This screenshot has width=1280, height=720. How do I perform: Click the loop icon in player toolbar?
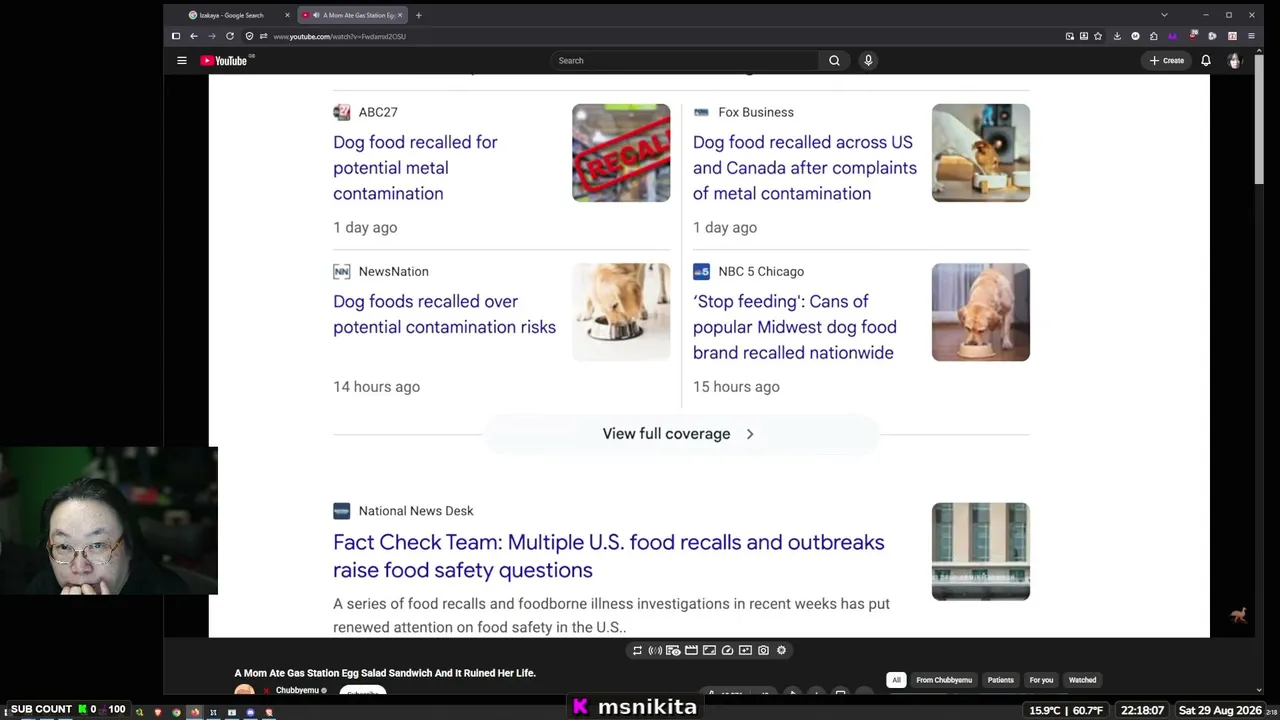pos(637,650)
